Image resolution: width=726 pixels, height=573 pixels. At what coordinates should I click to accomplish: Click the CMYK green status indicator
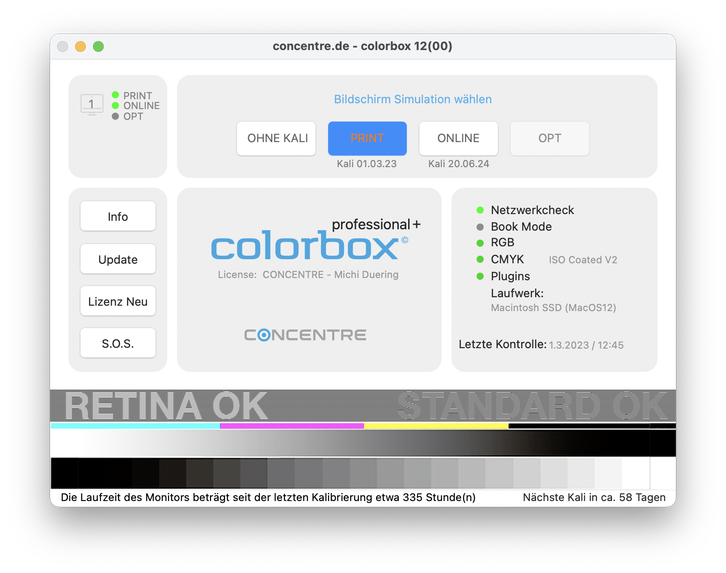[x=480, y=259]
